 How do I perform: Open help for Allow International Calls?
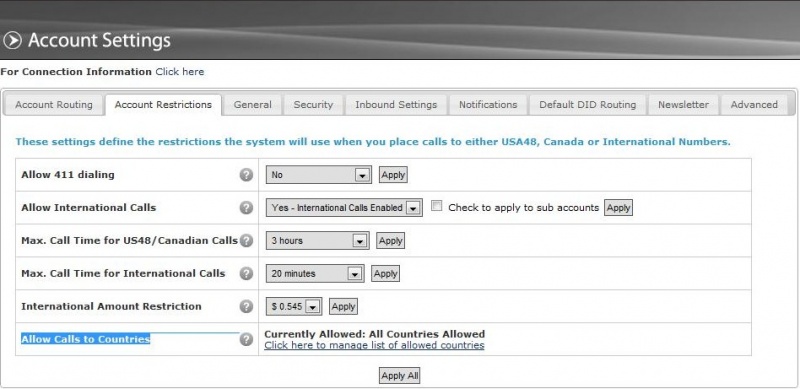(246, 208)
